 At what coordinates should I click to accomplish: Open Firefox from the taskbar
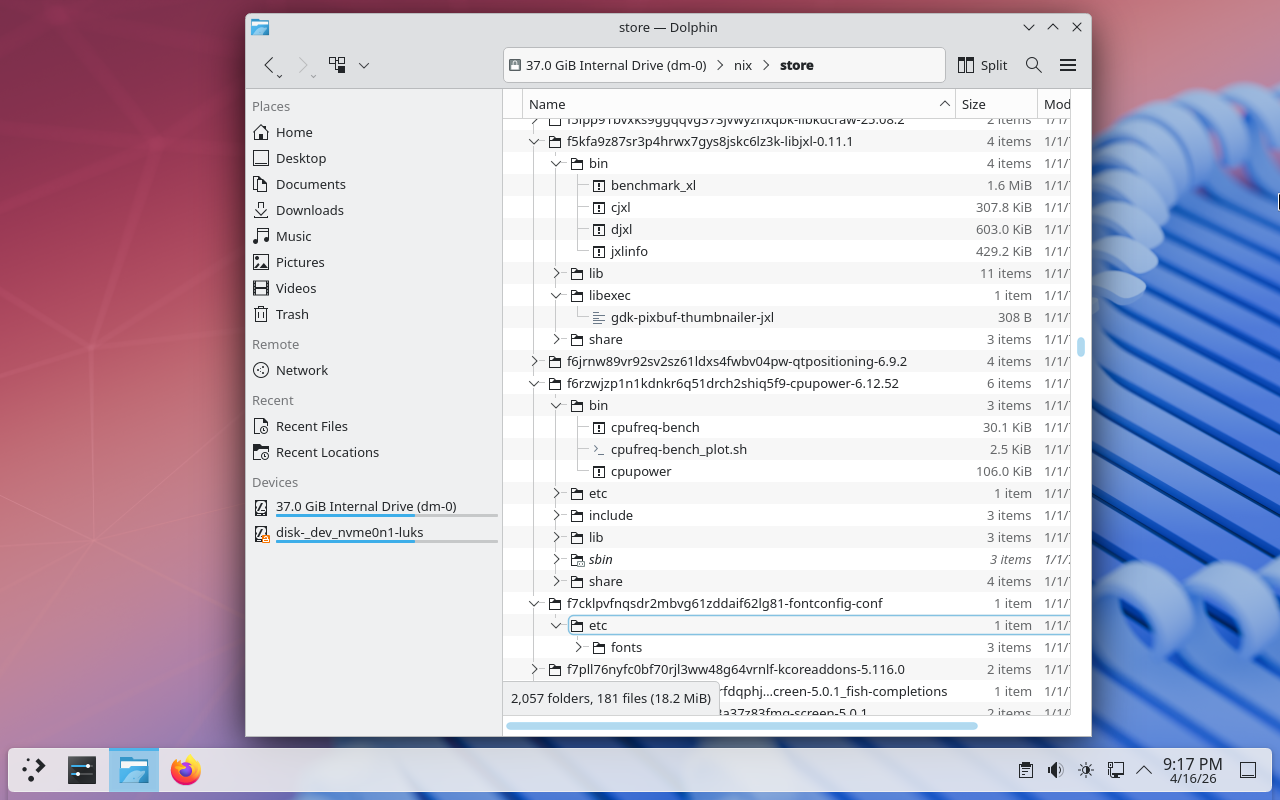click(185, 770)
